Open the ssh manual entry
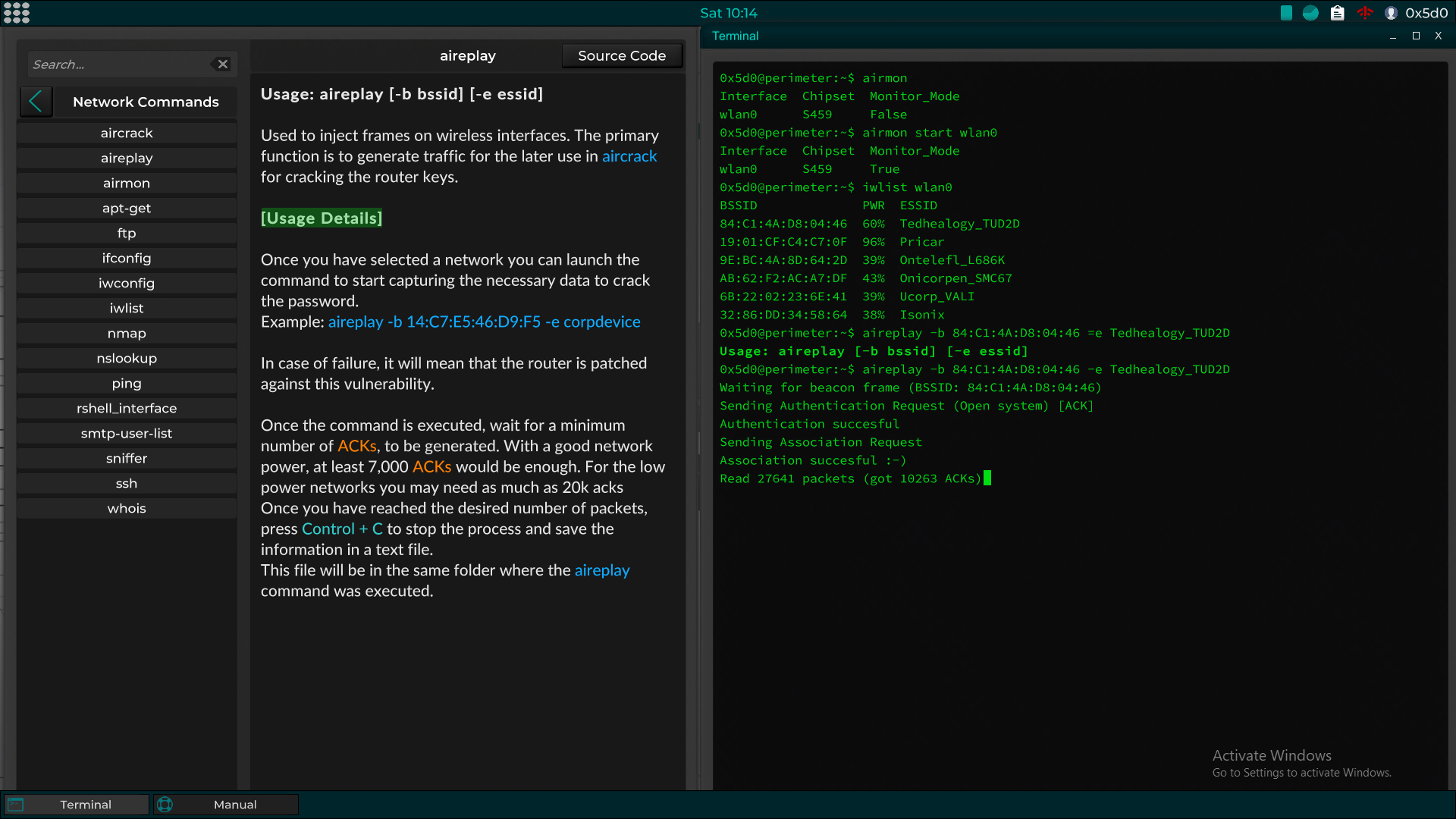Image resolution: width=1456 pixels, height=819 pixels. tap(127, 483)
